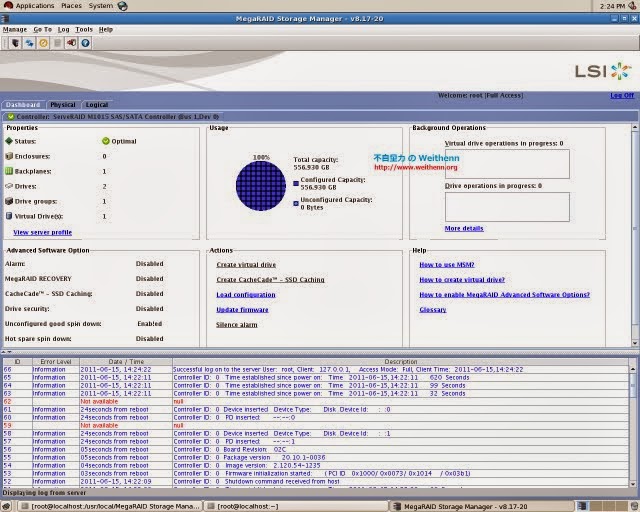Click the Drives disk icon

9,186
